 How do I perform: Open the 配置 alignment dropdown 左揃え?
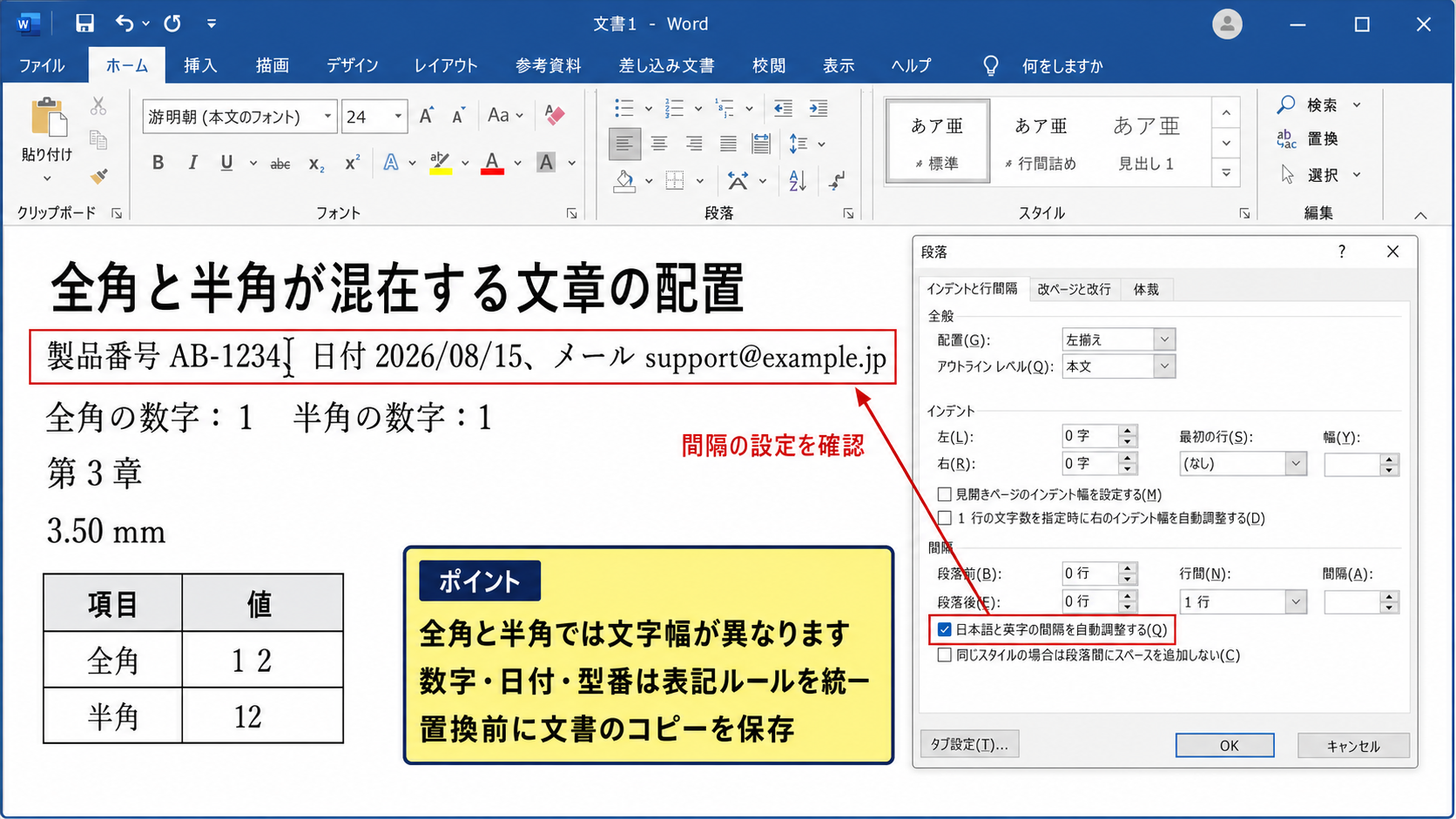[1164, 339]
